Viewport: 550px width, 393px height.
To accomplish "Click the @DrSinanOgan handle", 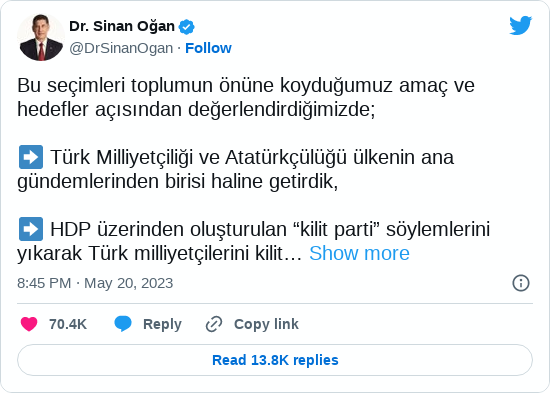I will click(121, 48).
